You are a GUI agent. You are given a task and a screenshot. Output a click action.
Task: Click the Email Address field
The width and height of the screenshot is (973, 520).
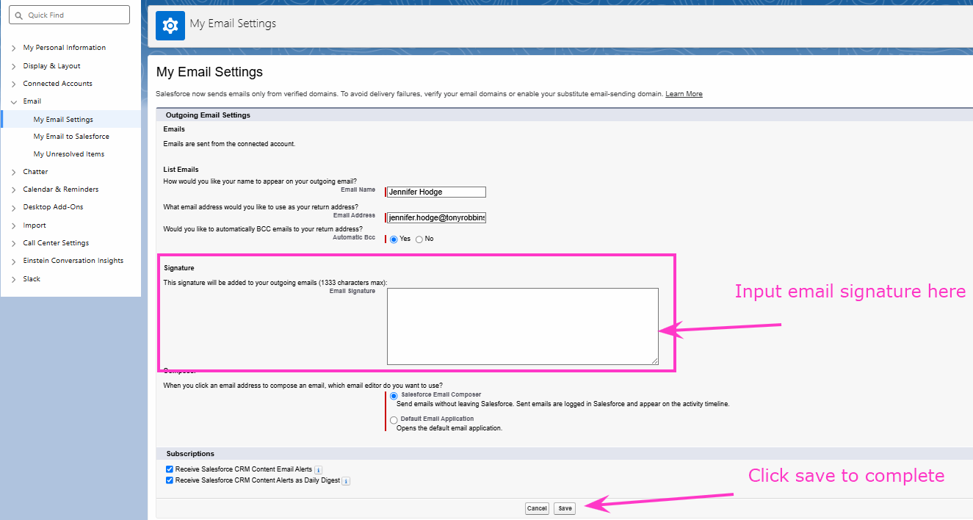[x=436, y=218]
